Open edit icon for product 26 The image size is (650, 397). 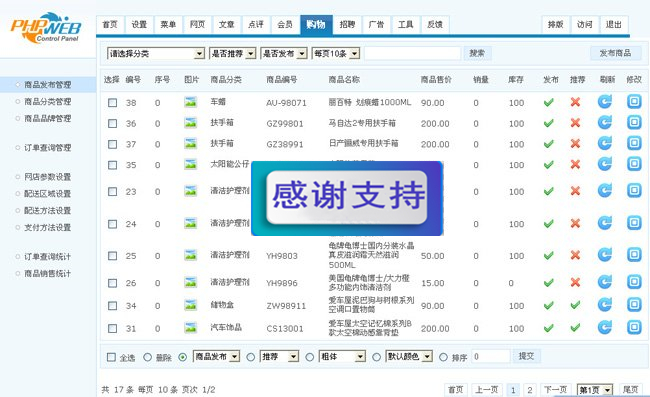pyautogui.click(x=634, y=282)
